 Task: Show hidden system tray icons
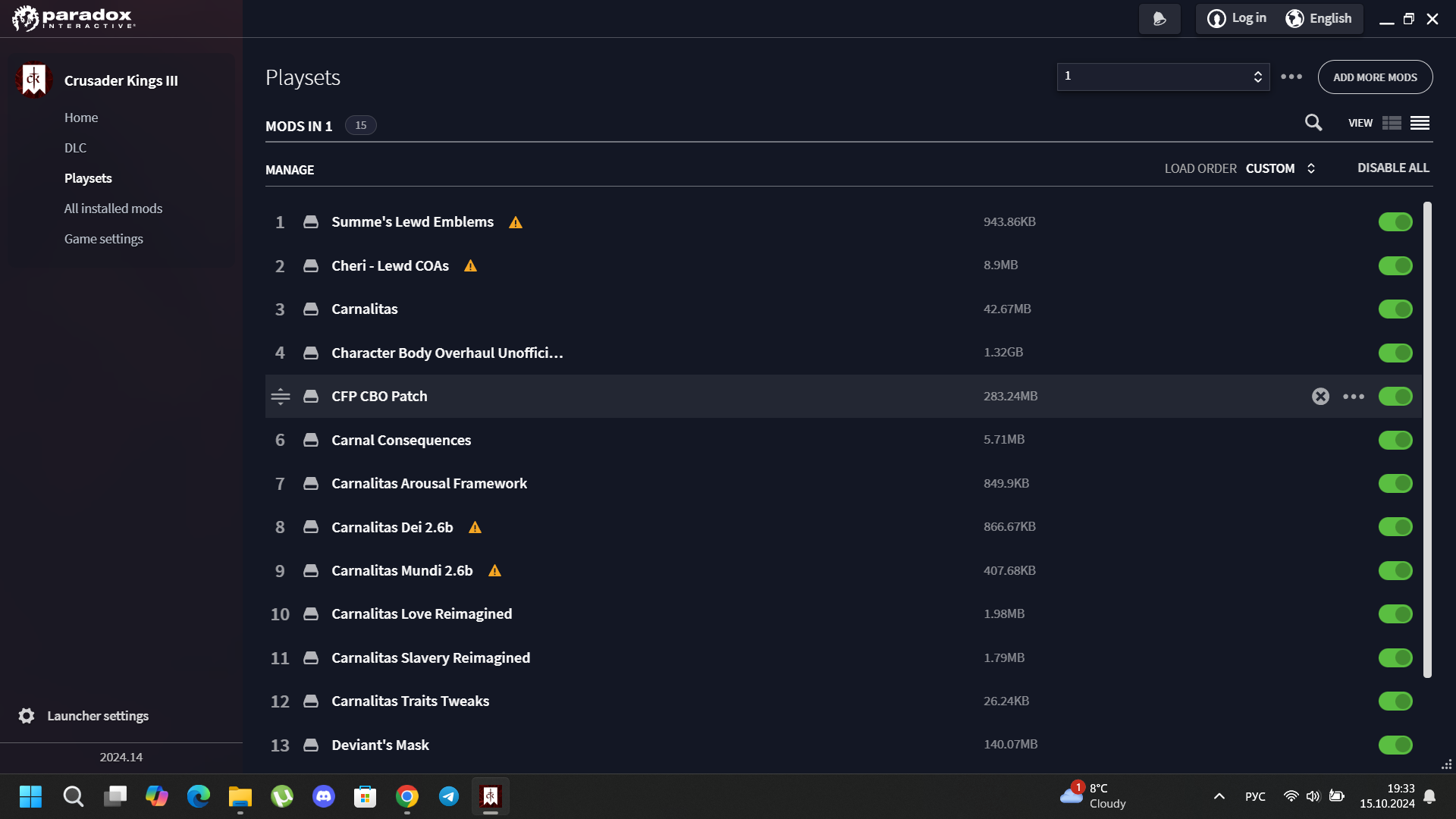tap(1219, 796)
